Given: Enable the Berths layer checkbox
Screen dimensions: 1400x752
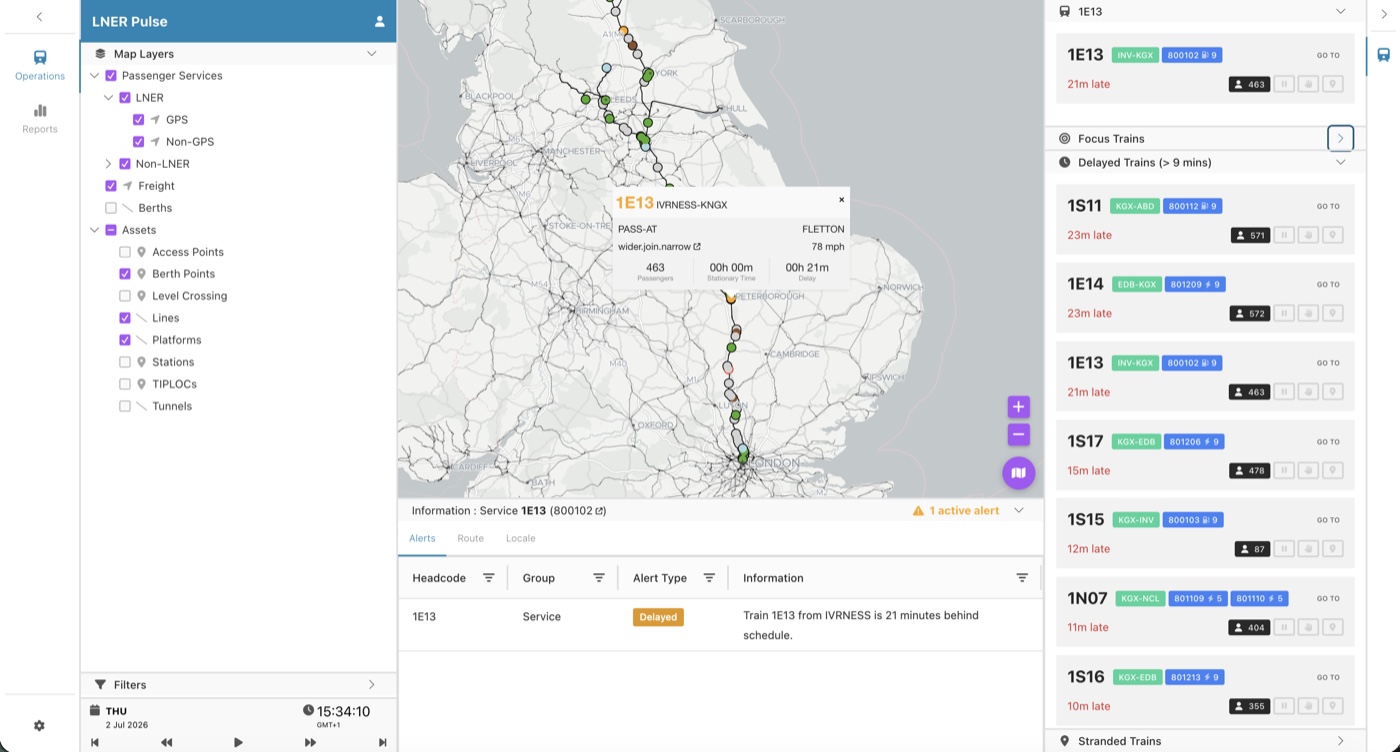Looking at the screenshot, I should (111, 208).
